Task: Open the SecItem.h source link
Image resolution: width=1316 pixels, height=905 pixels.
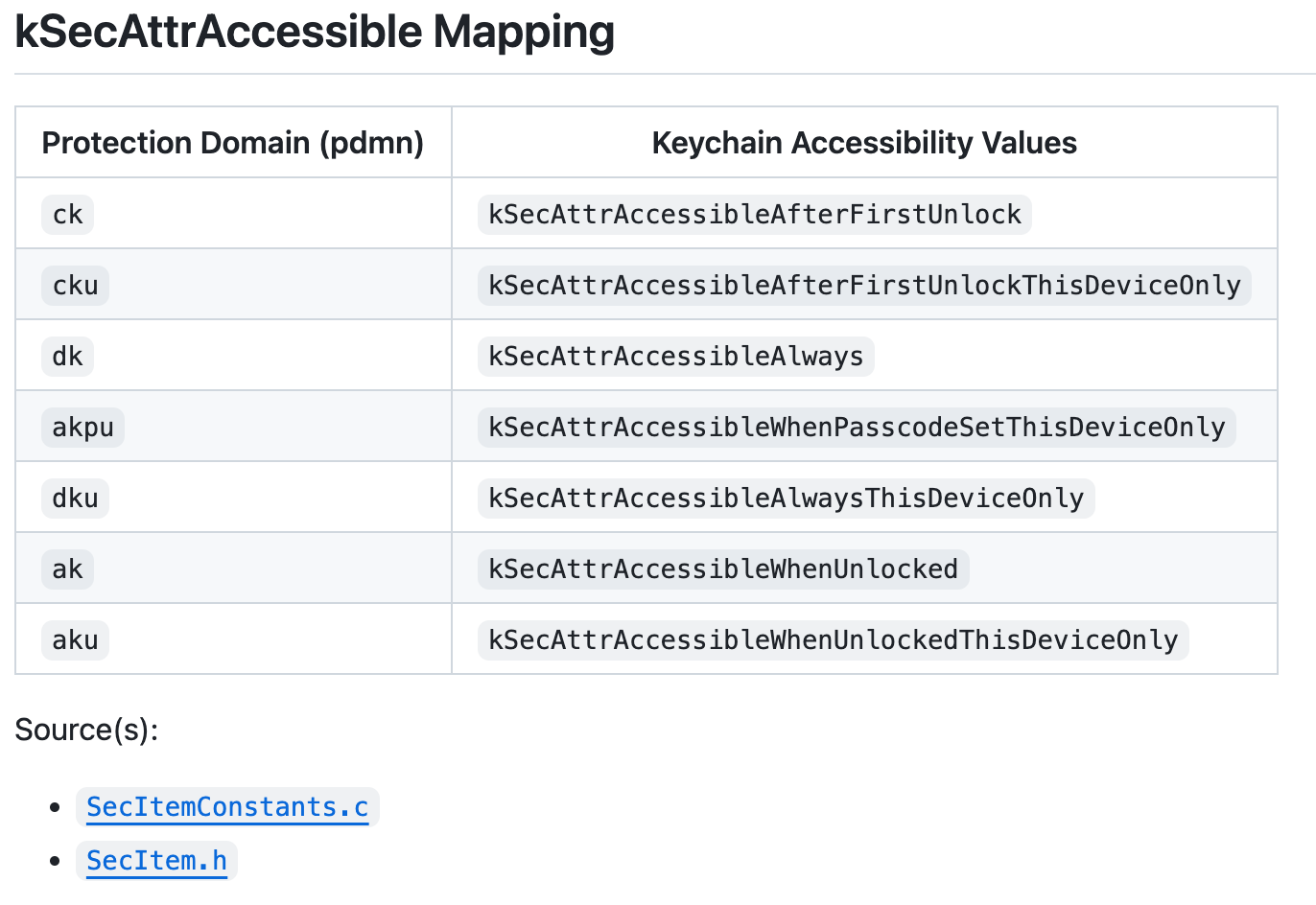Action: tap(156, 861)
